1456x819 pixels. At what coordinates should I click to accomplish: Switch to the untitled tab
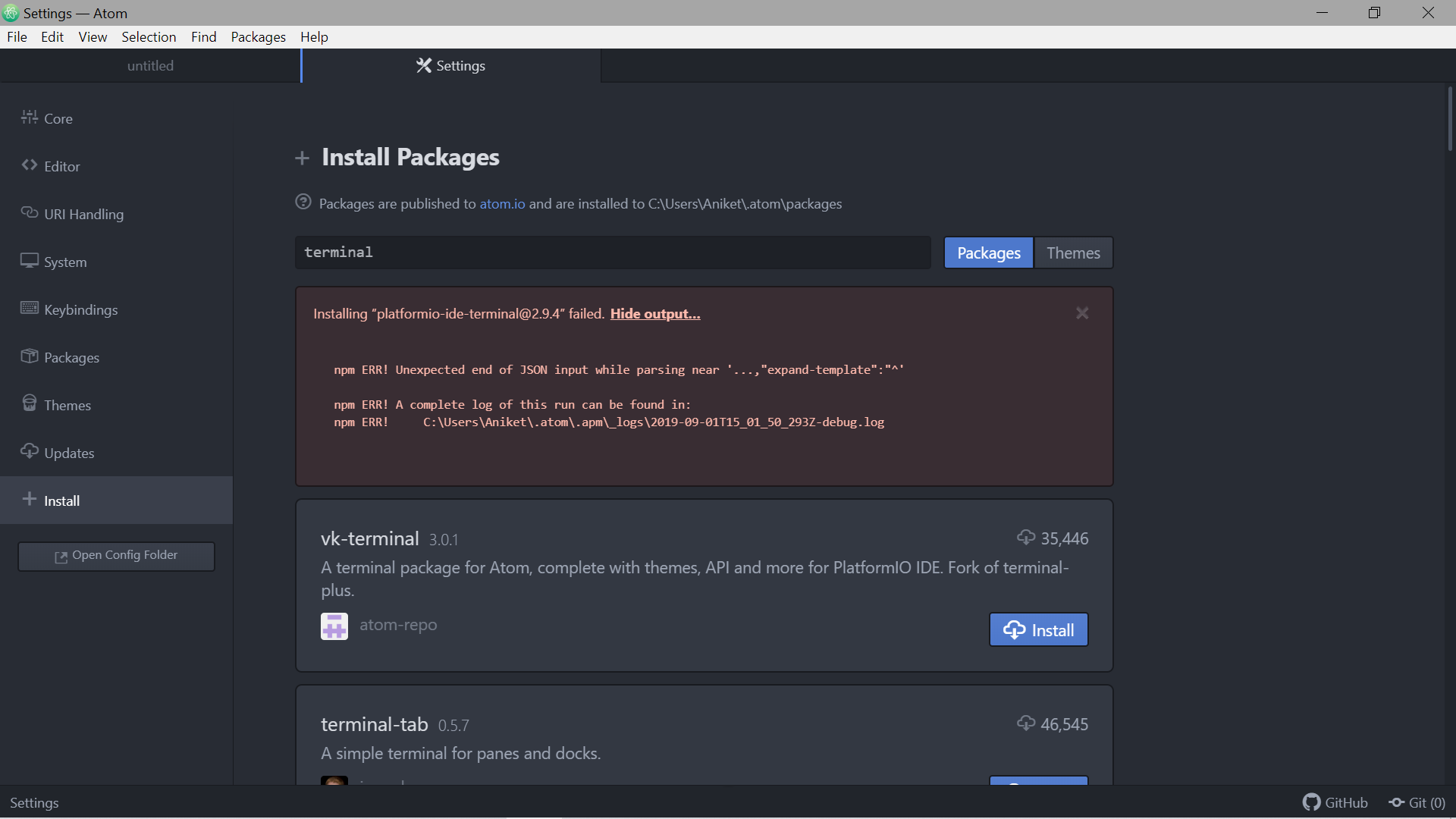150,65
